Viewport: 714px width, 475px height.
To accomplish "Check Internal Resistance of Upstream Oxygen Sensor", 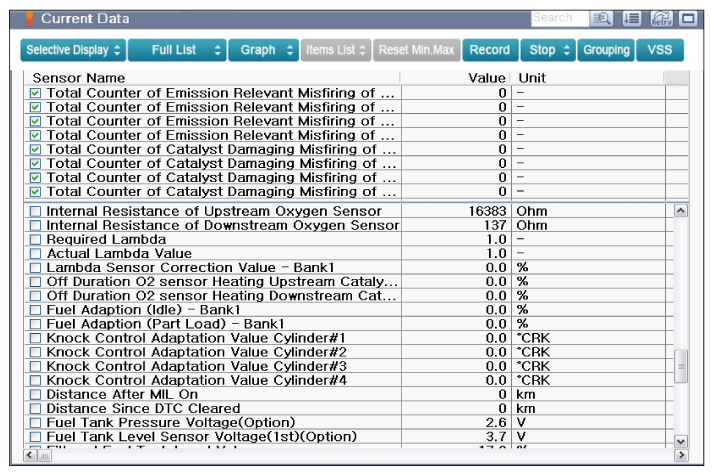I will click(x=35, y=211).
